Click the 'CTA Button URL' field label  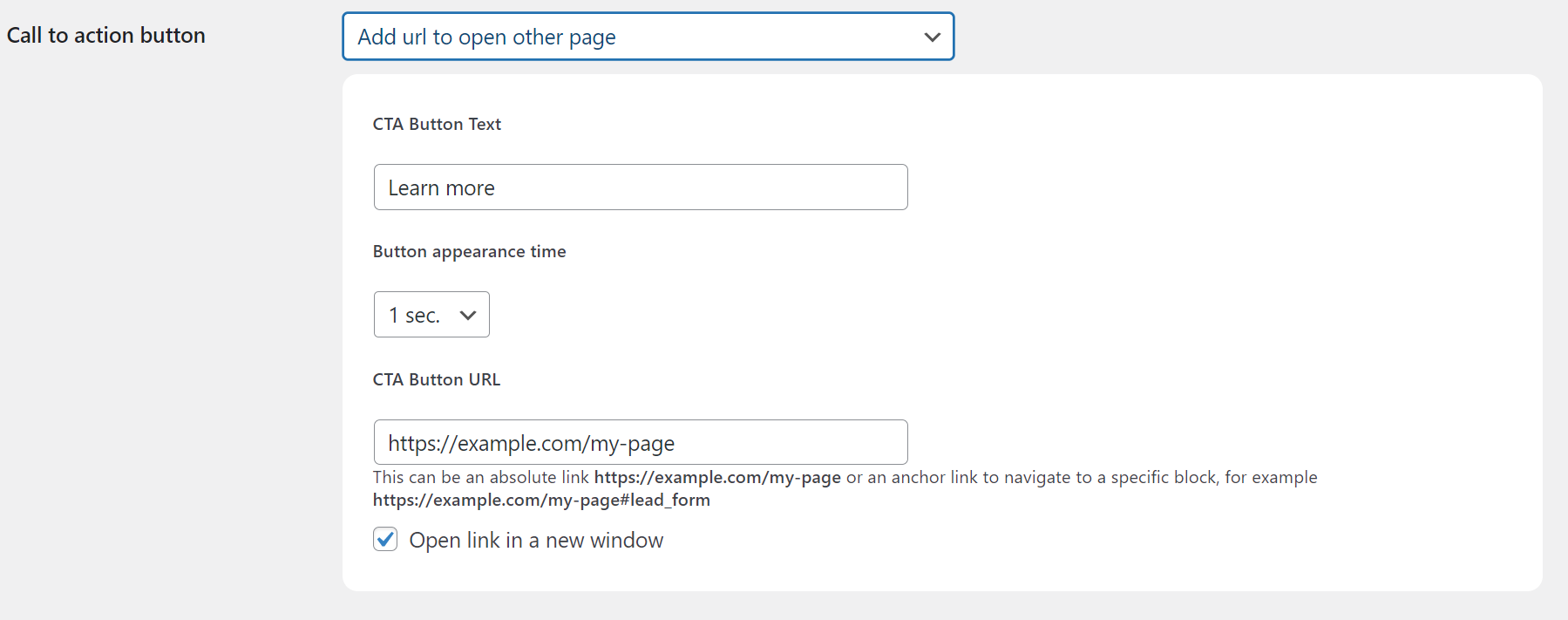tap(436, 379)
